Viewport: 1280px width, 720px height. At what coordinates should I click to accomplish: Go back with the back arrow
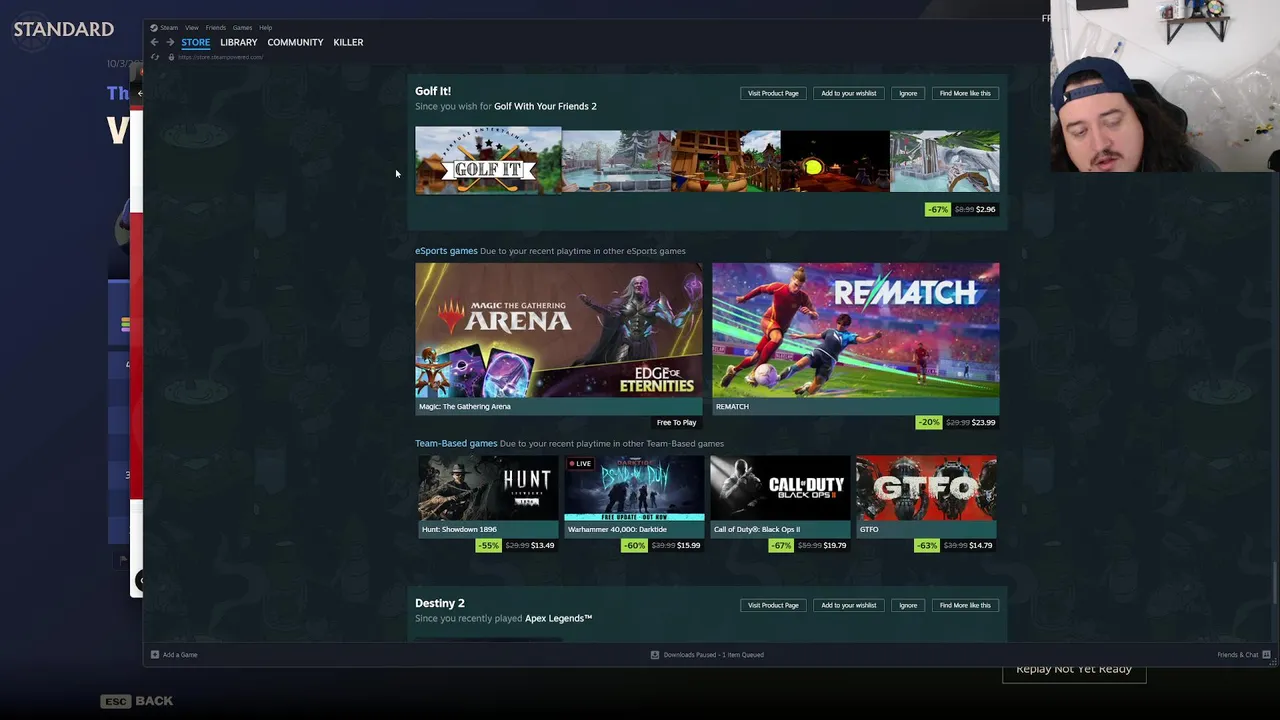tap(154, 42)
